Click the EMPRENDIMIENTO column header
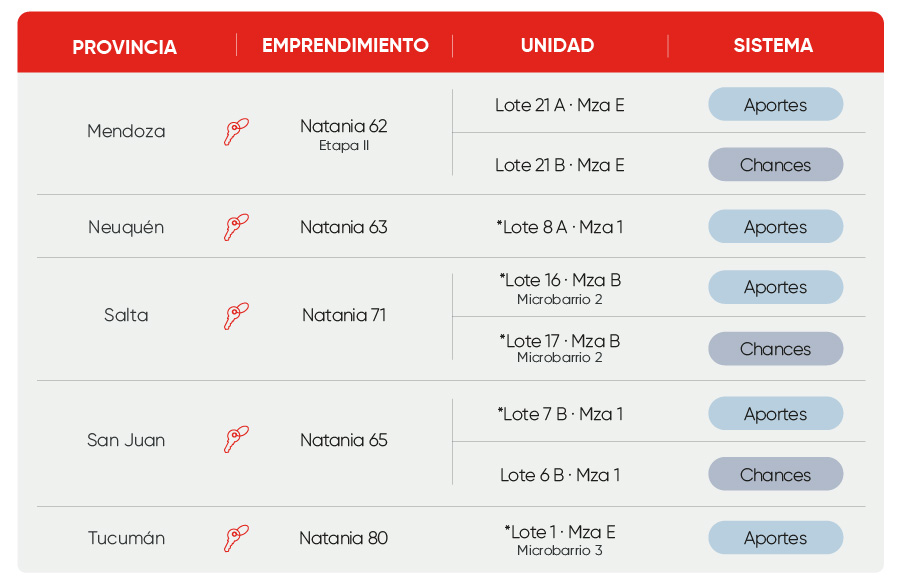The height and width of the screenshot is (588, 901). tap(345, 45)
